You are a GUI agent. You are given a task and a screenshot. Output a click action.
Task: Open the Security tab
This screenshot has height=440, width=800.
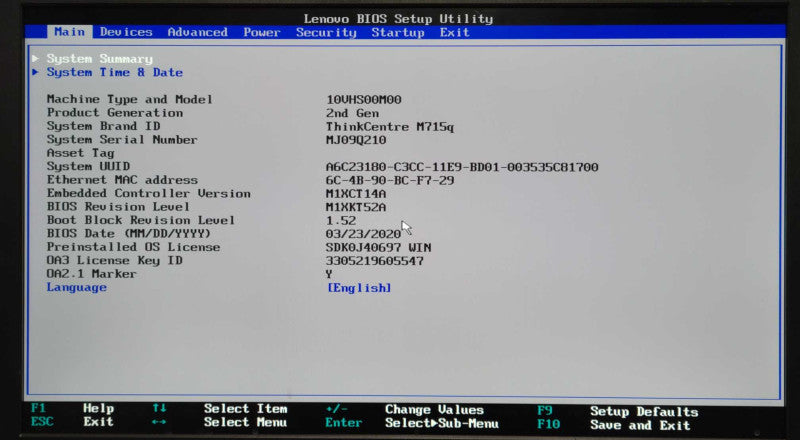point(326,33)
